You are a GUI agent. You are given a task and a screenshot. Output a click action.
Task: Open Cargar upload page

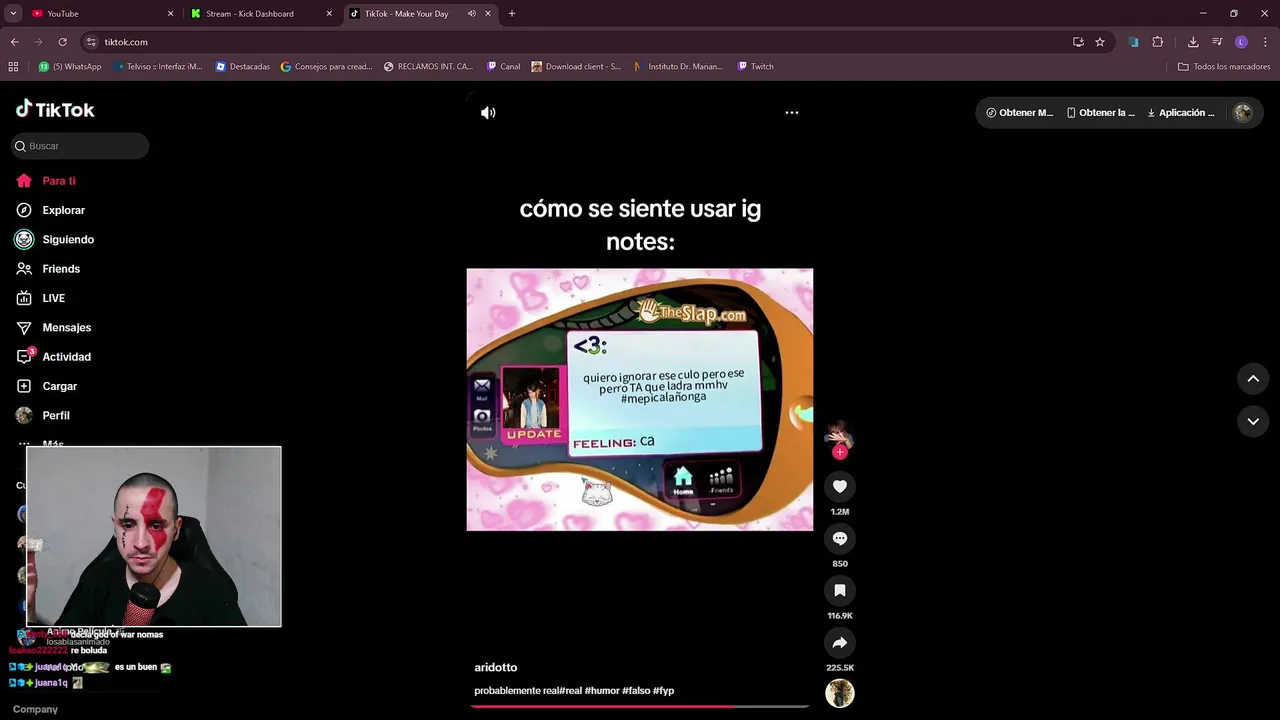pyautogui.click(x=46, y=386)
